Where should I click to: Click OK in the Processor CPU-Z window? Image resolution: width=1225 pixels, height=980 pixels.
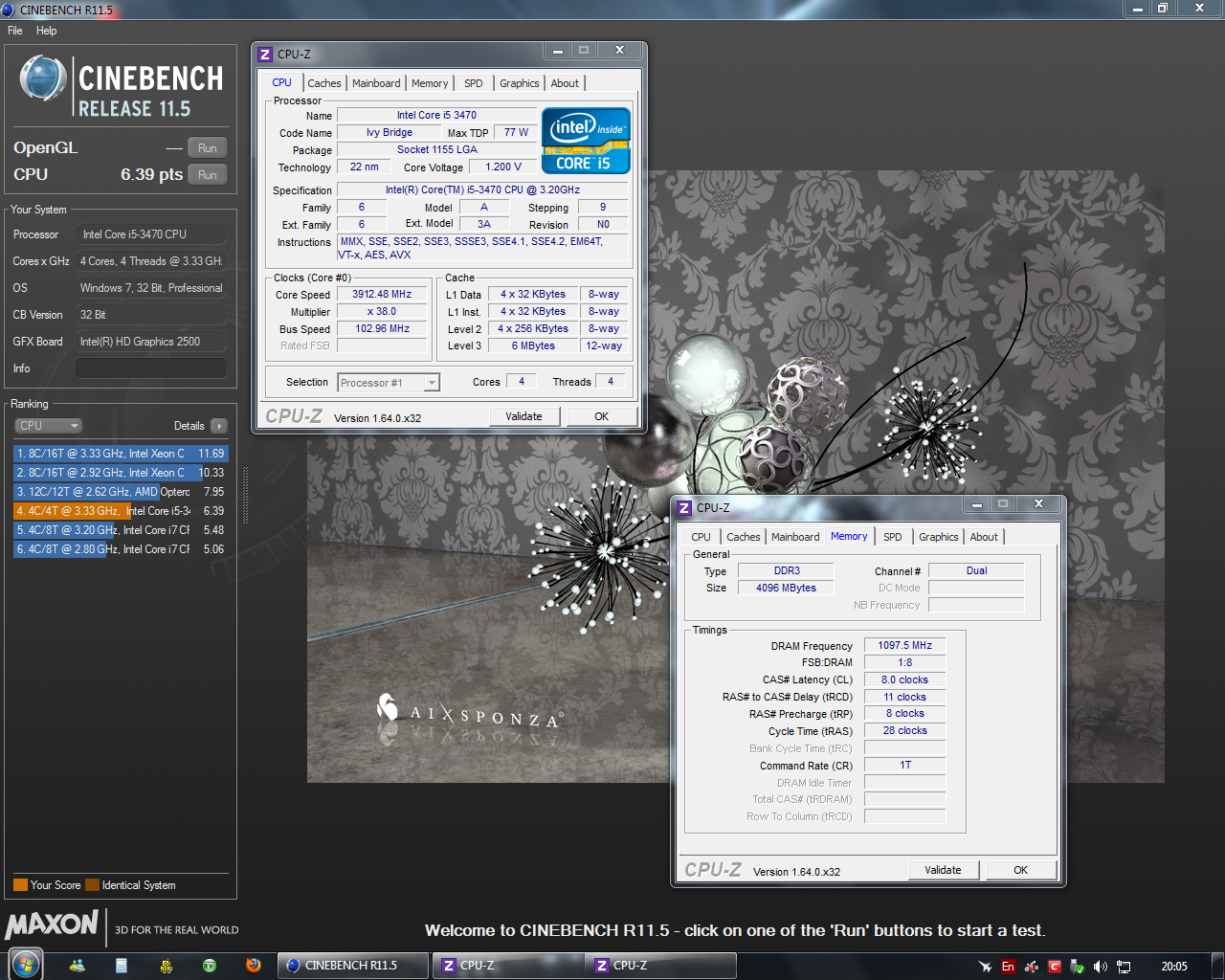tap(602, 416)
